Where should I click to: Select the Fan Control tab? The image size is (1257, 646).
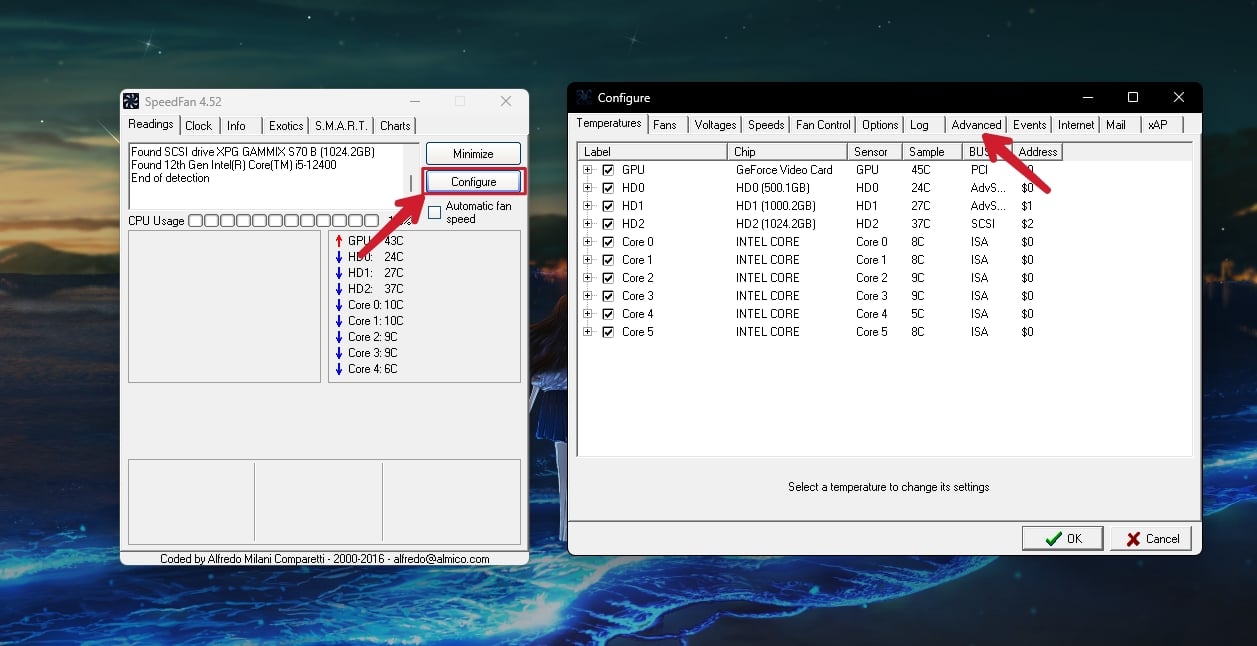[823, 125]
